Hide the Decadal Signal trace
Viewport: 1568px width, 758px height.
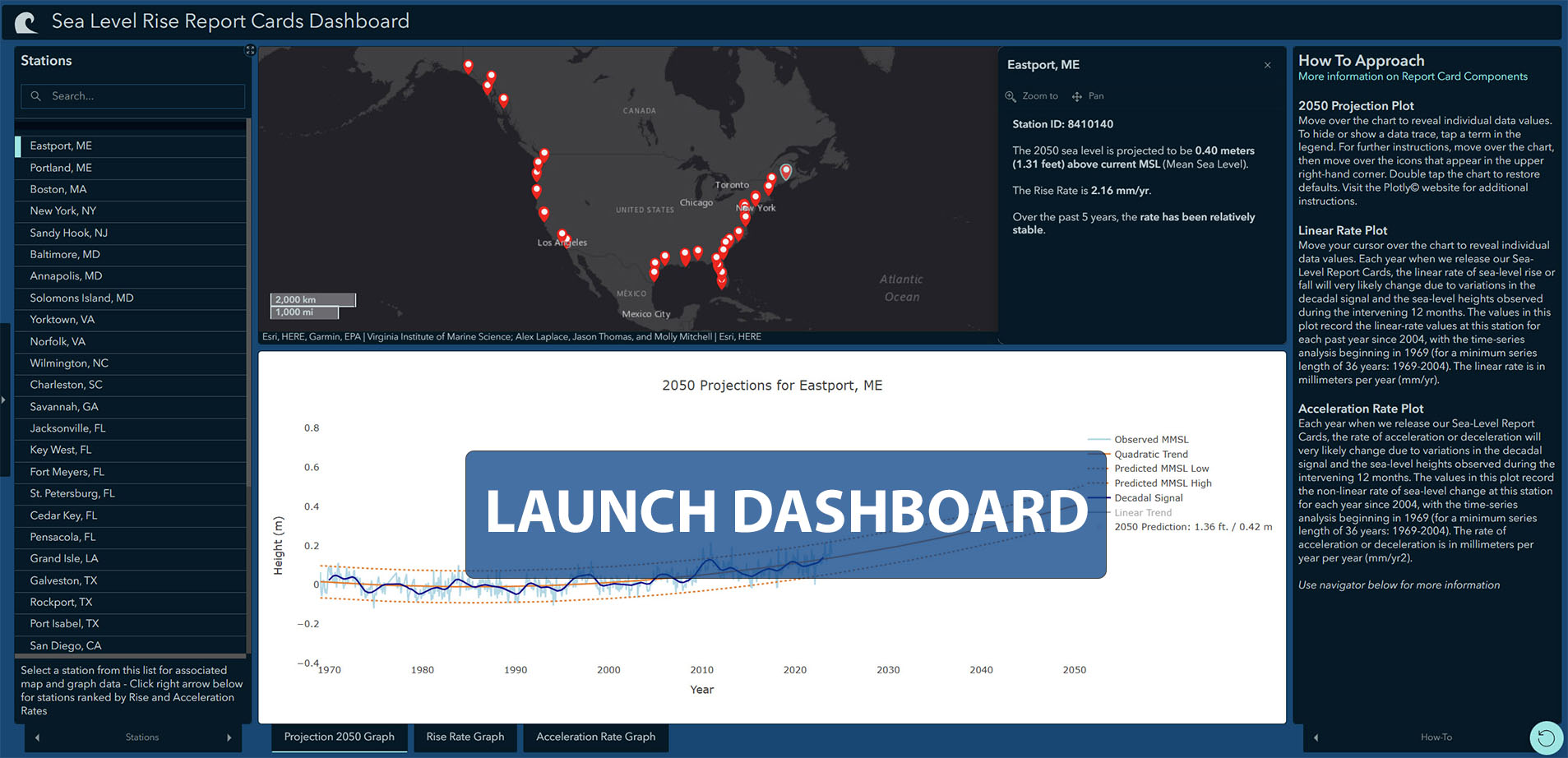click(1149, 497)
